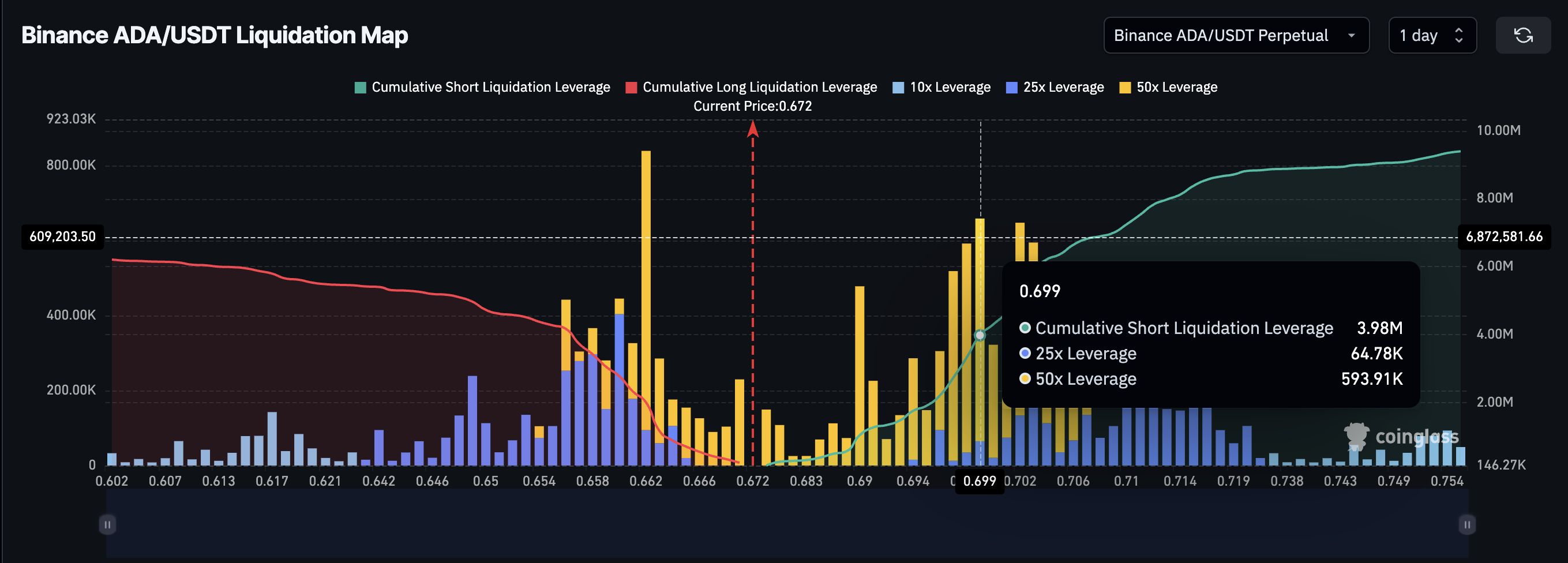The width and height of the screenshot is (1568, 563).
Task: Open the Binance ADA/USDT Perpetual dropdown
Action: [x=1236, y=35]
